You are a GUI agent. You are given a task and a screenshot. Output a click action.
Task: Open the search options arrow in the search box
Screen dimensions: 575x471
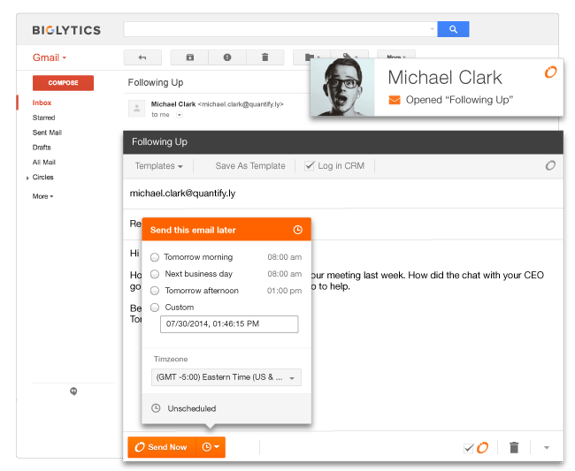[432, 29]
